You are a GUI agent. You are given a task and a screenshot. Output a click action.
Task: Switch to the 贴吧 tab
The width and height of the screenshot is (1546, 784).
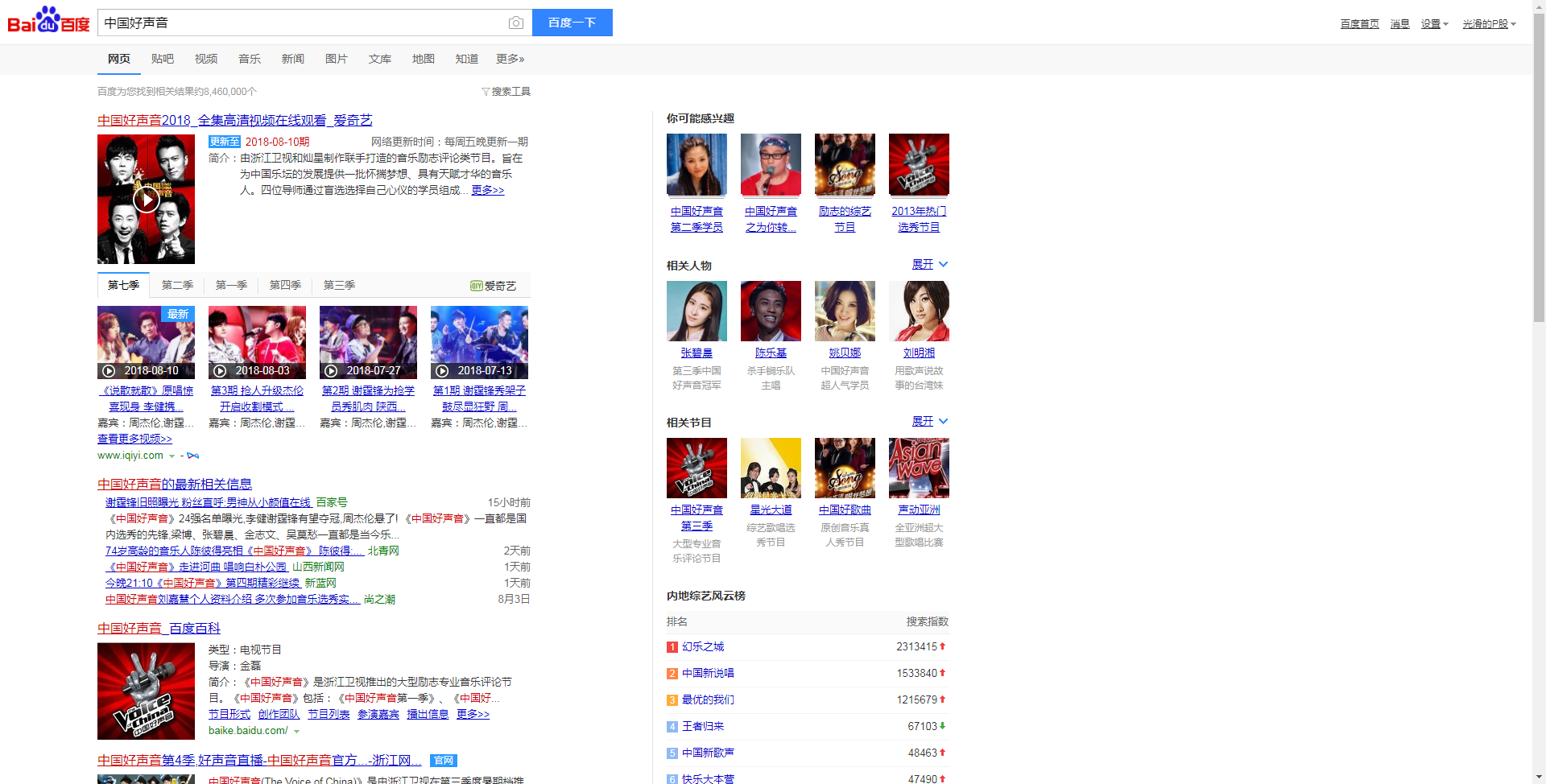(162, 59)
